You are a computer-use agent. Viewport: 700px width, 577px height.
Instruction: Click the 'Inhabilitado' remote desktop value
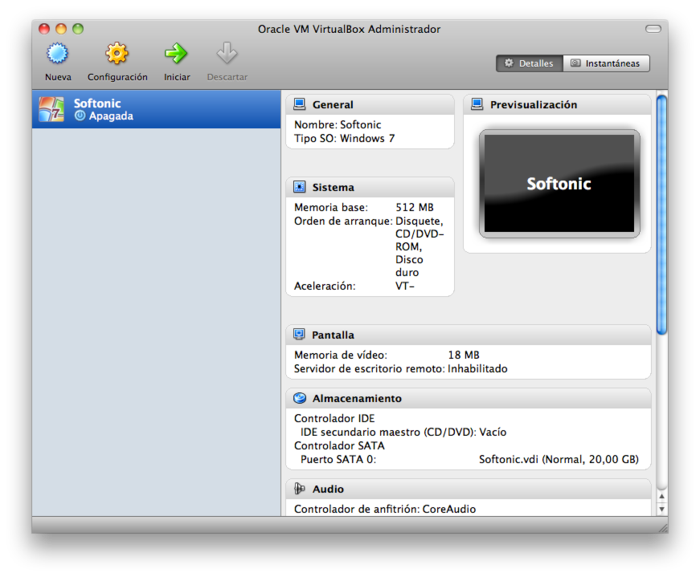(x=477, y=369)
